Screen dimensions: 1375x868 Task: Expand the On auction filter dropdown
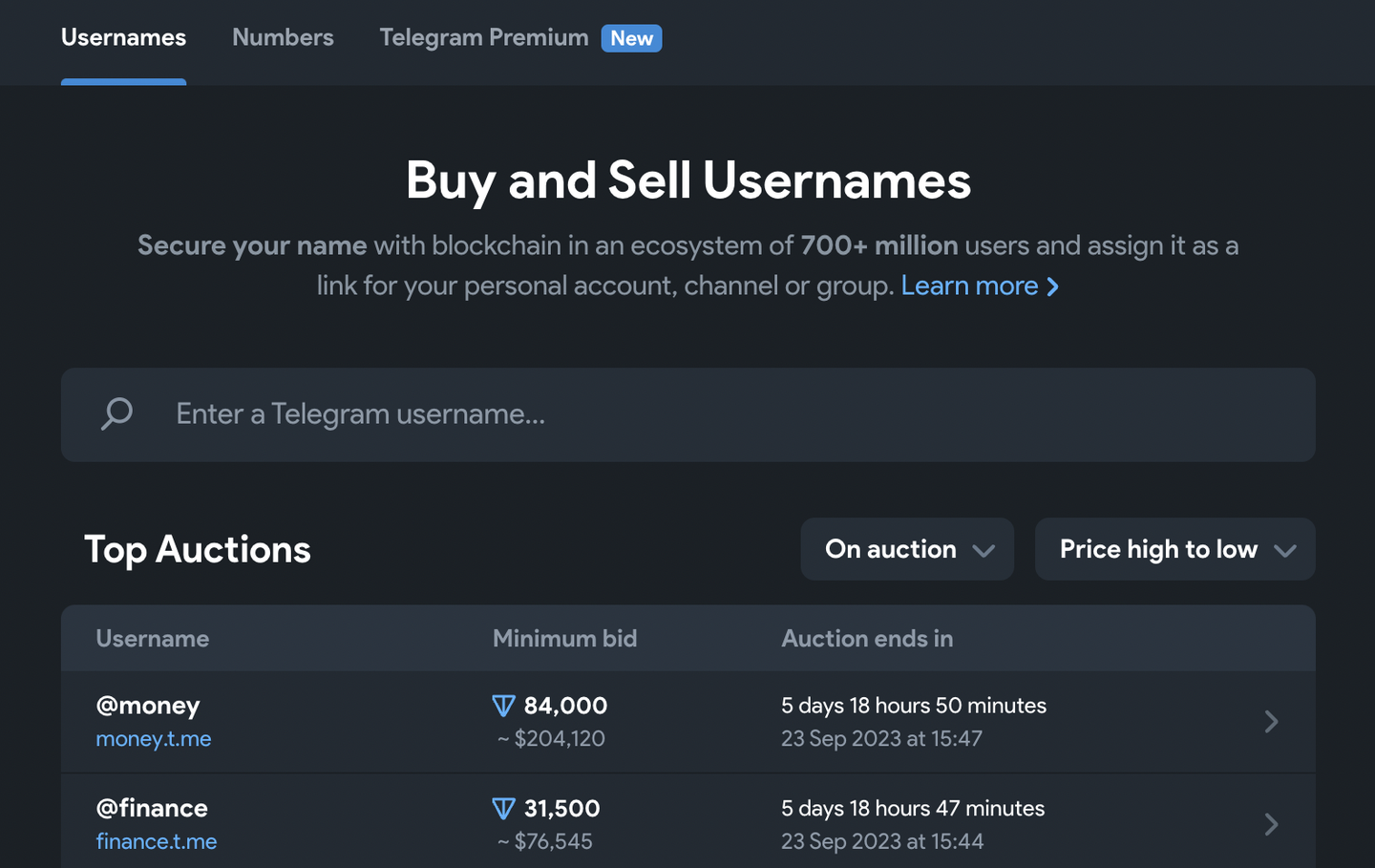pyautogui.click(x=906, y=549)
